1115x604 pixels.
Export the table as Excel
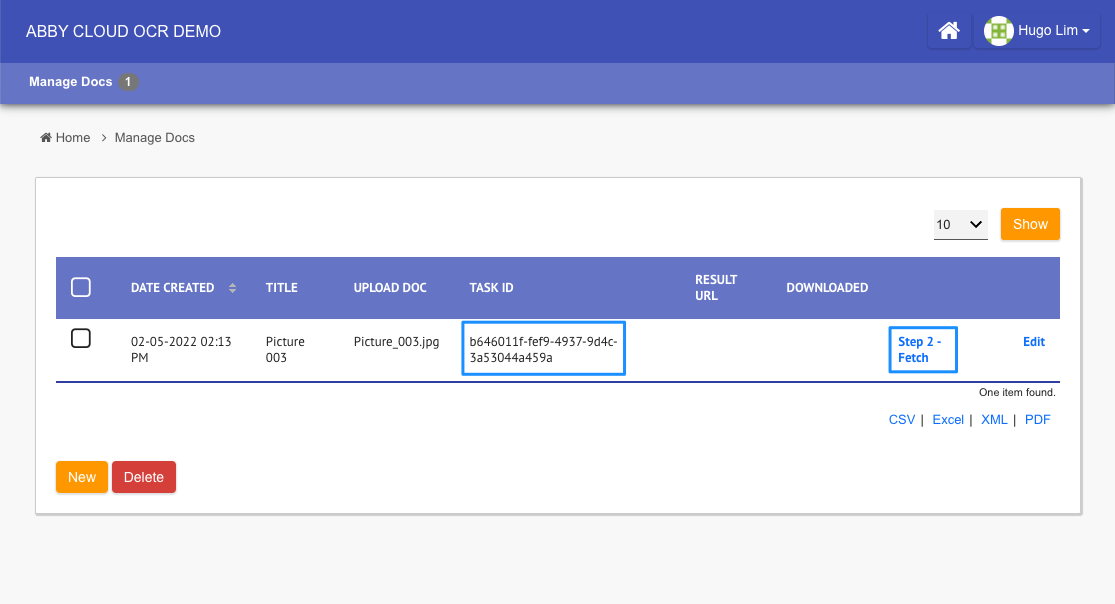948,420
